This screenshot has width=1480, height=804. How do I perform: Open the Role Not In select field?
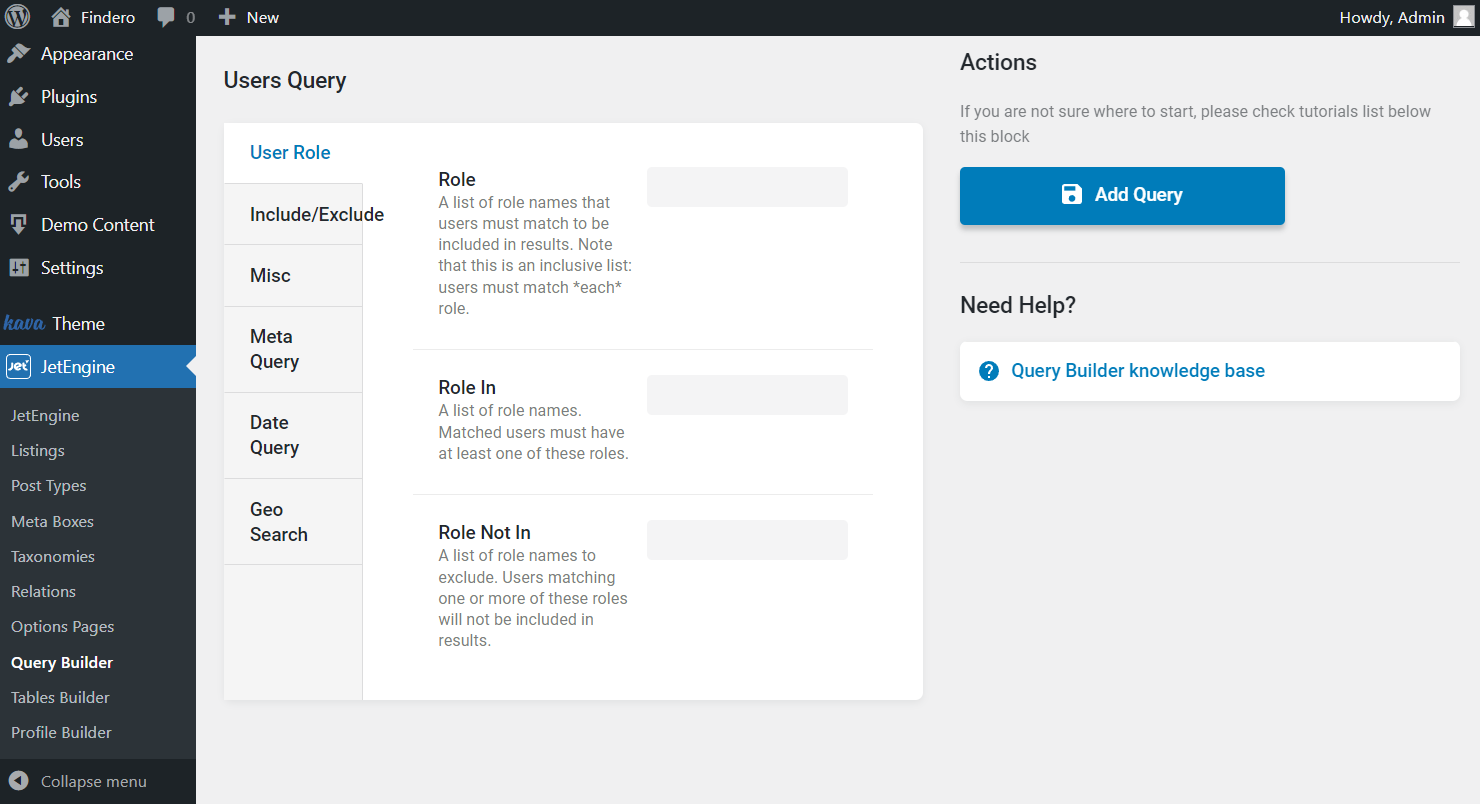point(747,540)
